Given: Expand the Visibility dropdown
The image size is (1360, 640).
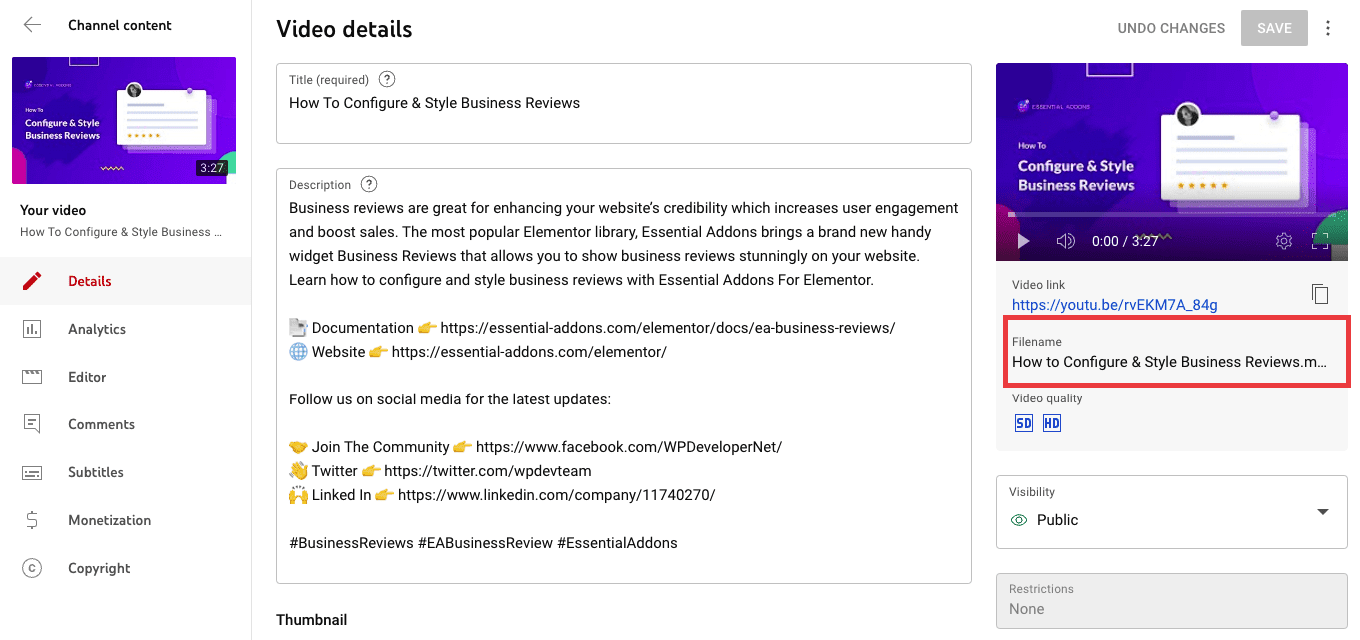Looking at the screenshot, I should click(1322, 512).
